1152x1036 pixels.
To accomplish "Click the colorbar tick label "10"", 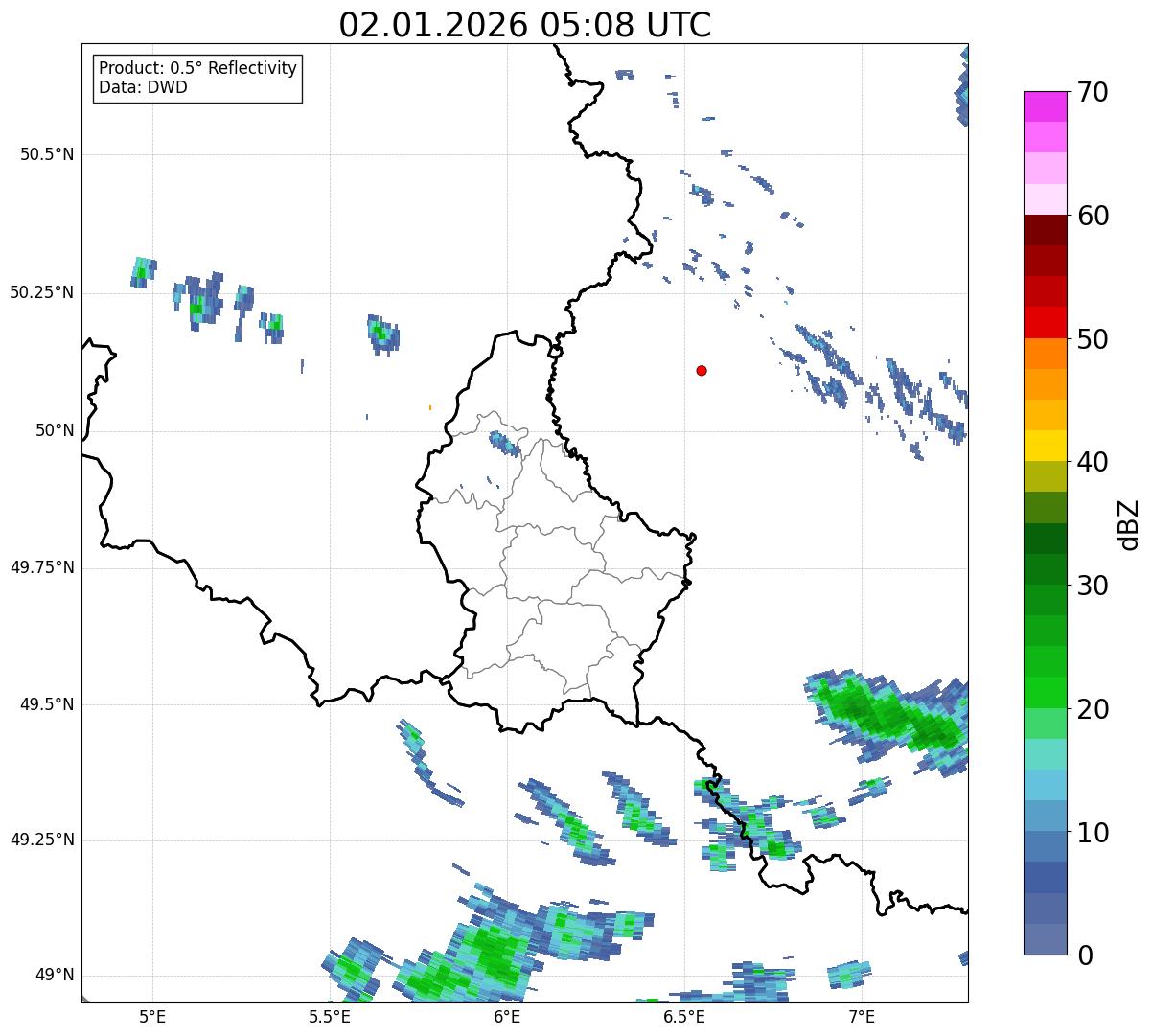I will 1092,832.
